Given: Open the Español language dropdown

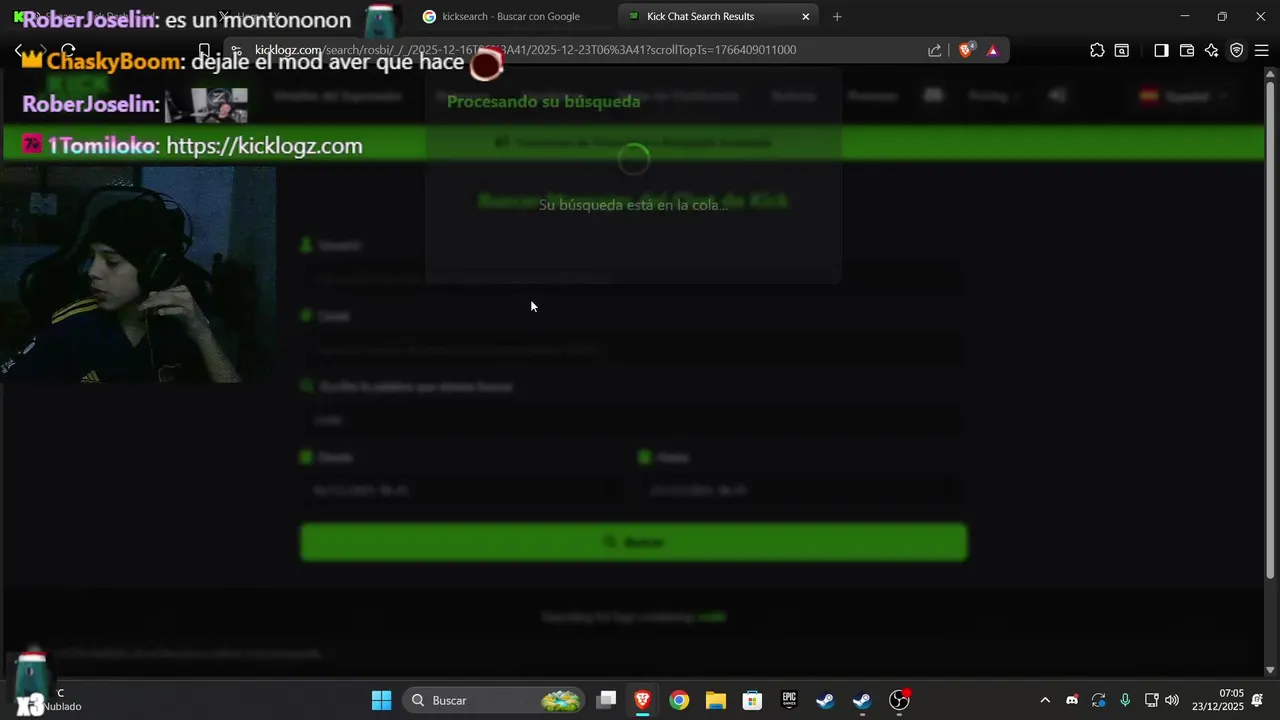Looking at the screenshot, I should (1184, 96).
